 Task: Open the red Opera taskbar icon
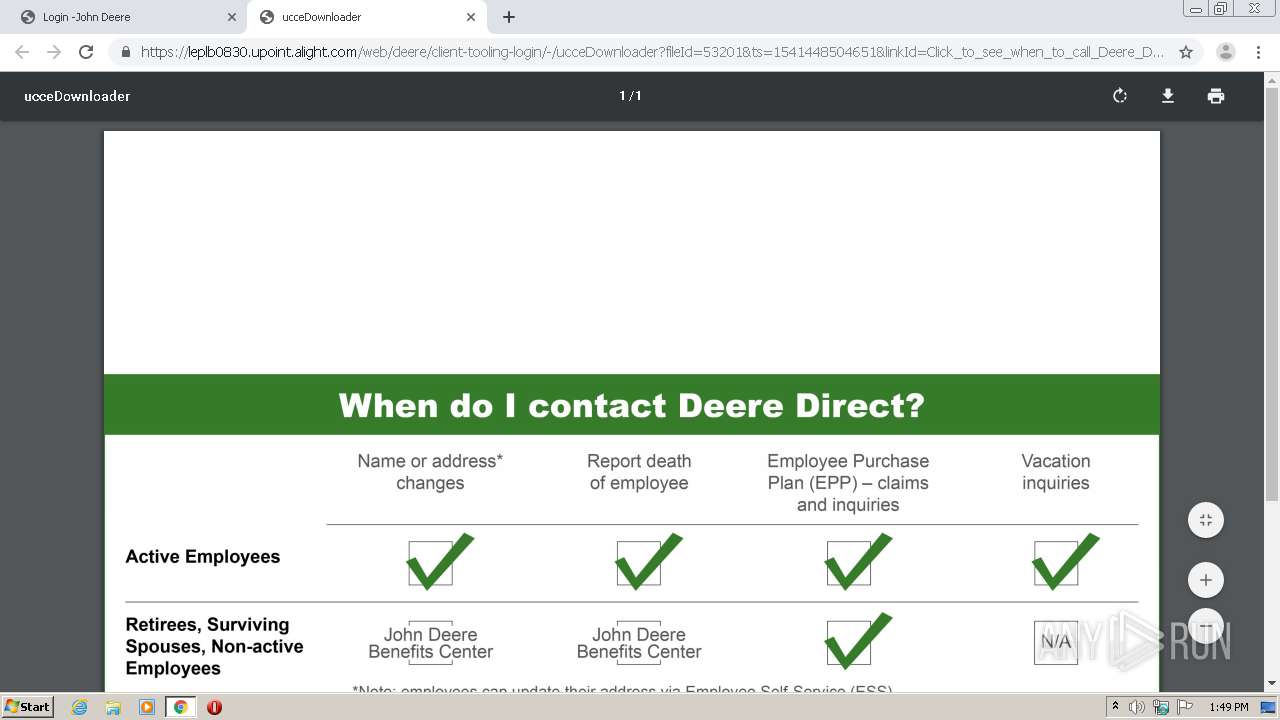pyautogui.click(x=214, y=707)
